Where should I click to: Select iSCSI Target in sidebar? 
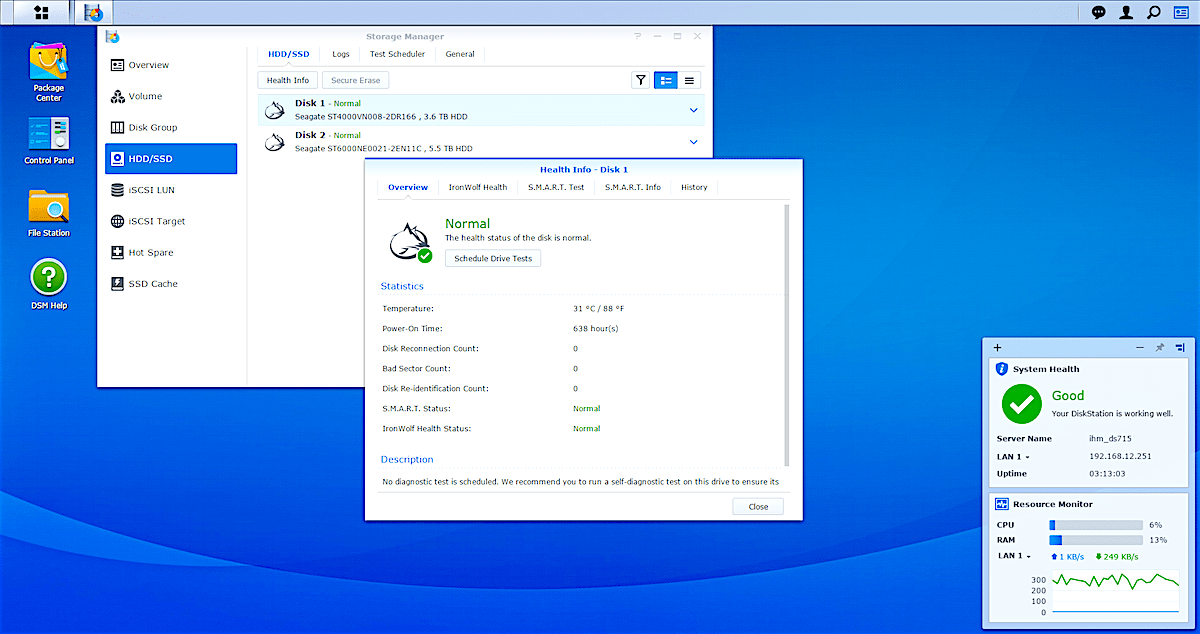pyautogui.click(x=171, y=221)
